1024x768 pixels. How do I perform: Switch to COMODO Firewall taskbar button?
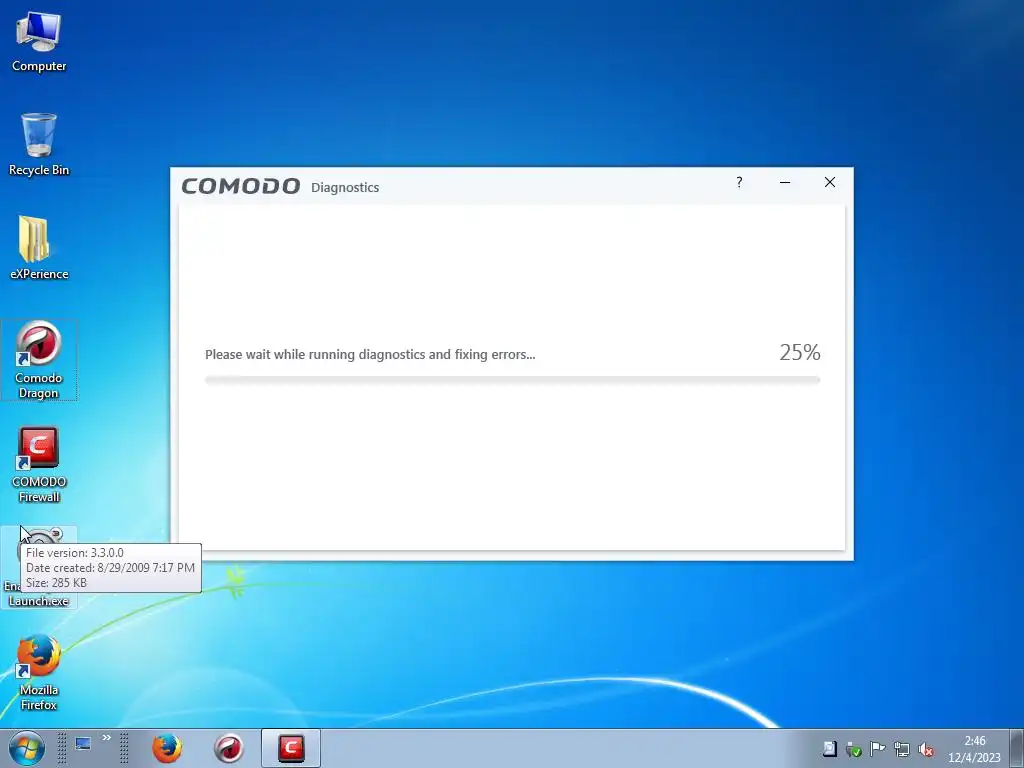click(291, 748)
